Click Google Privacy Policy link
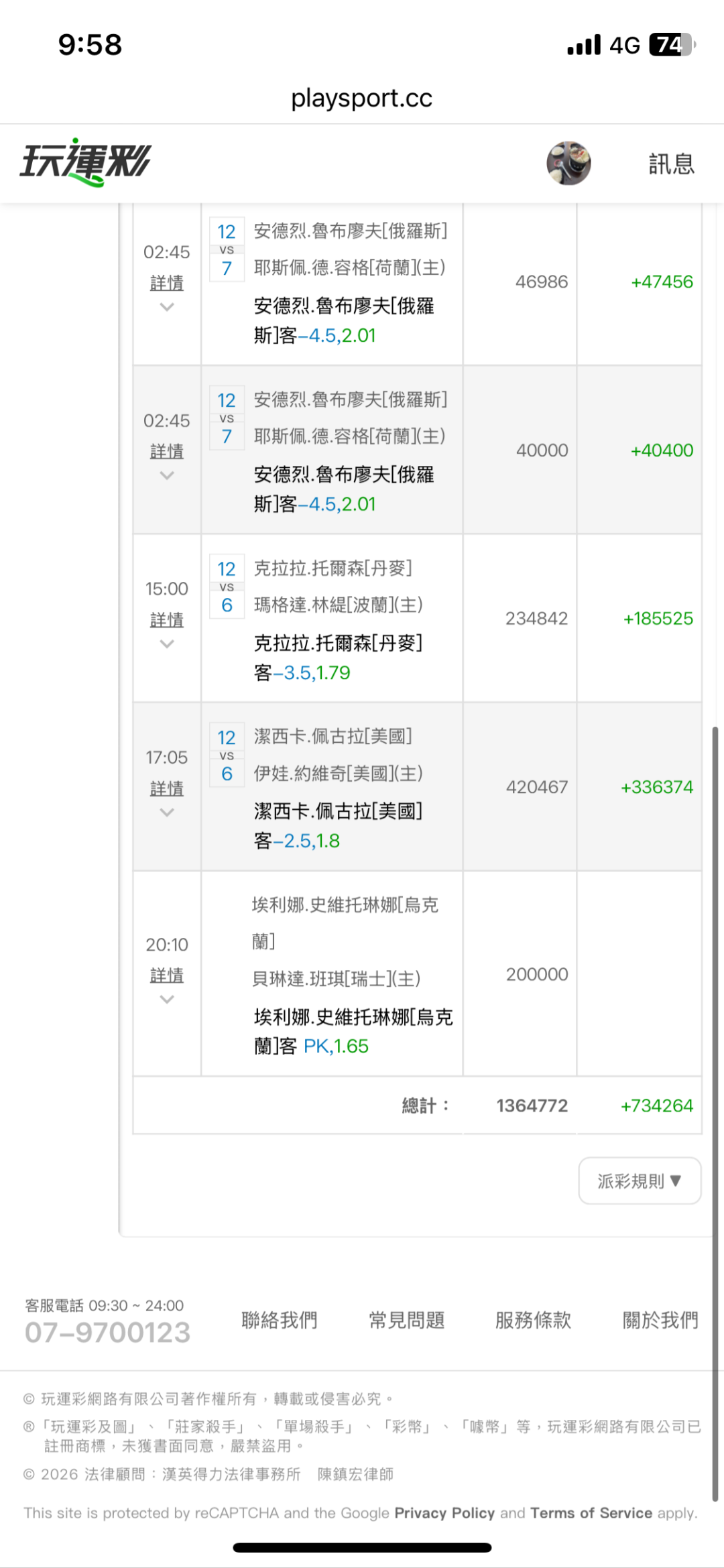 pyautogui.click(x=444, y=1513)
